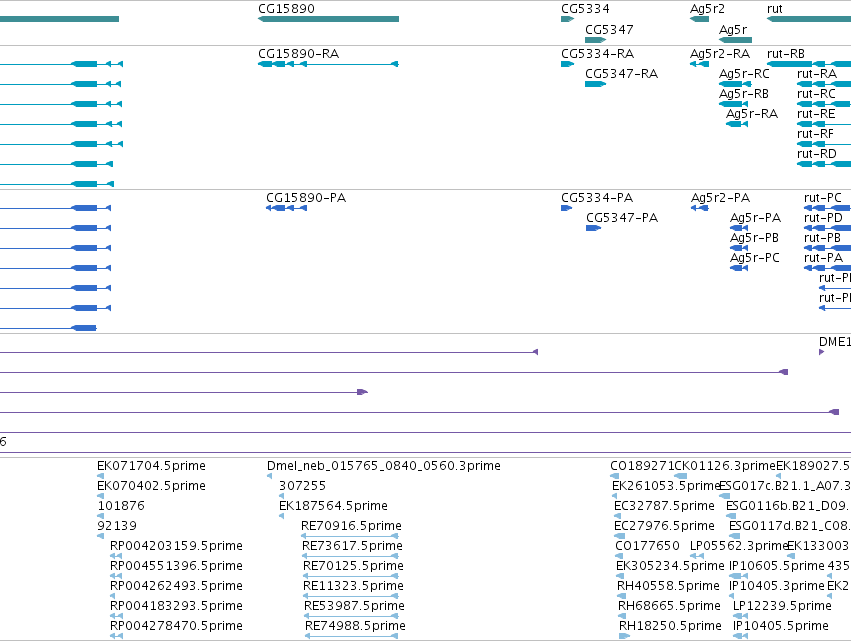851x641 pixels.
Task: Click the EK187564.5prime EST label
Action: (x=333, y=506)
